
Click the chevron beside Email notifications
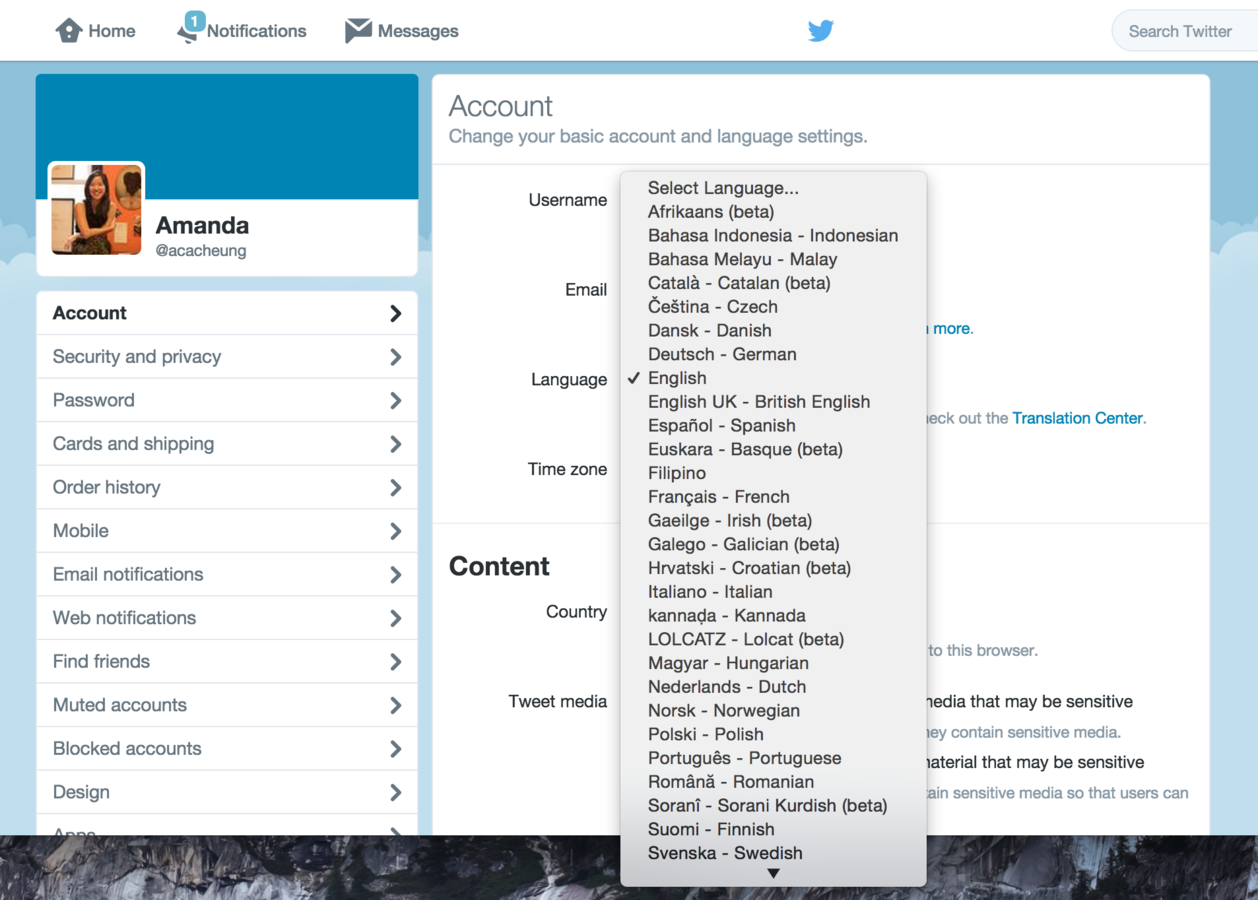396,575
